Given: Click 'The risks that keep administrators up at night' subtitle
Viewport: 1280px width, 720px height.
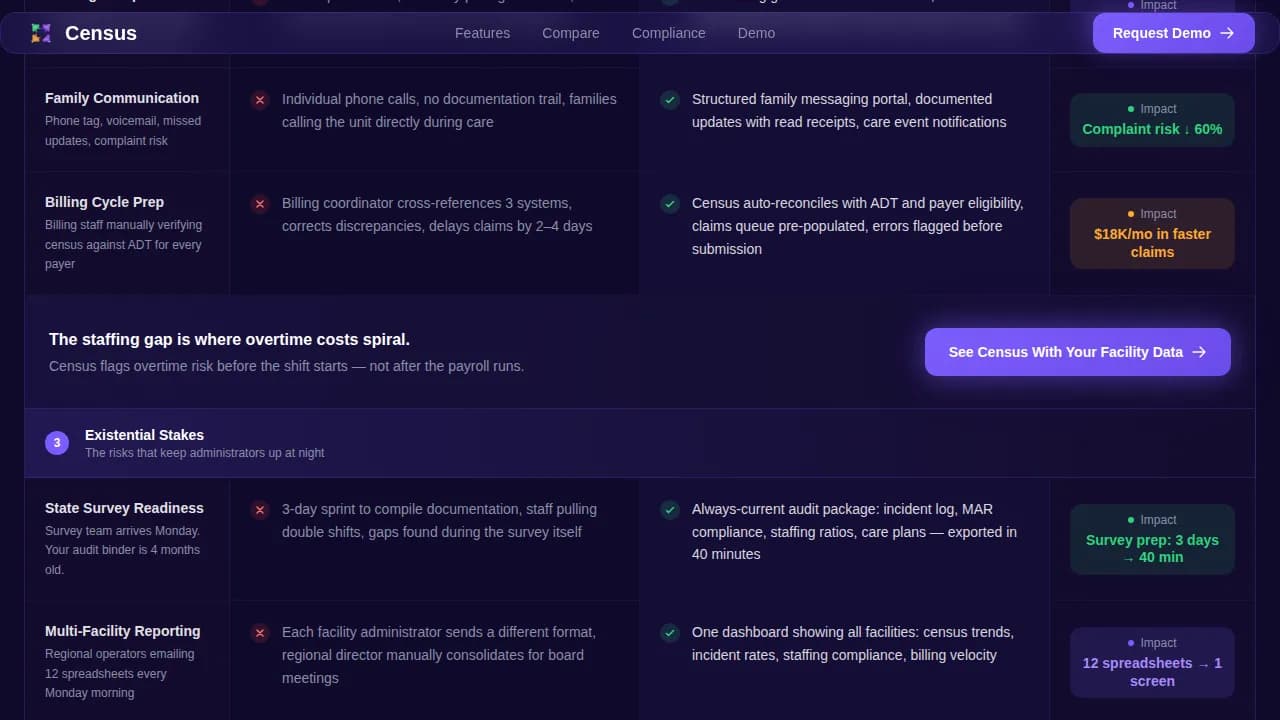Looking at the screenshot, I should [204, 453].
